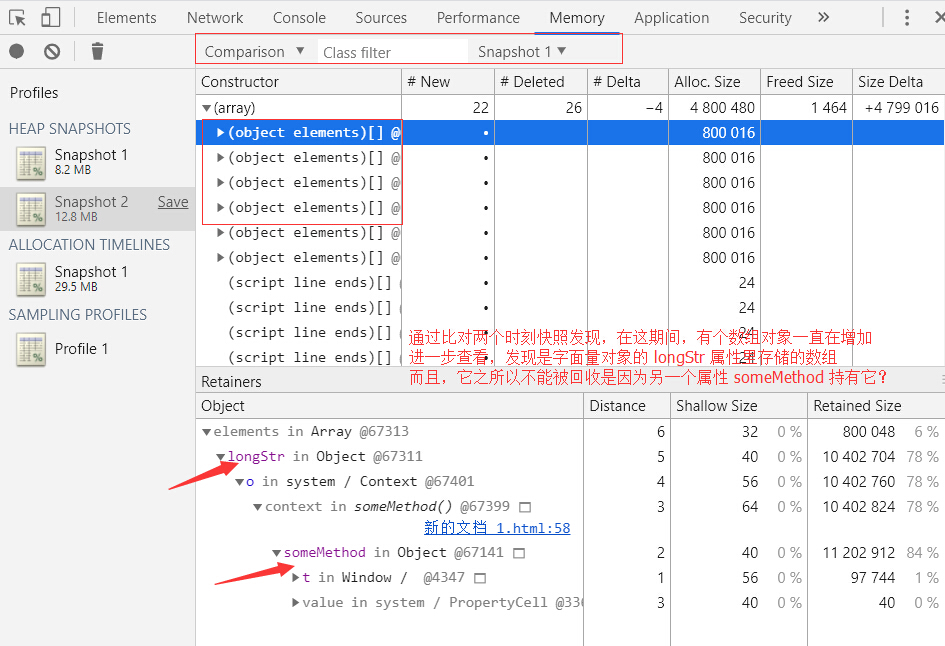
Task: Toggle the device toolbar icon
Action: click(x=50, y=17)
